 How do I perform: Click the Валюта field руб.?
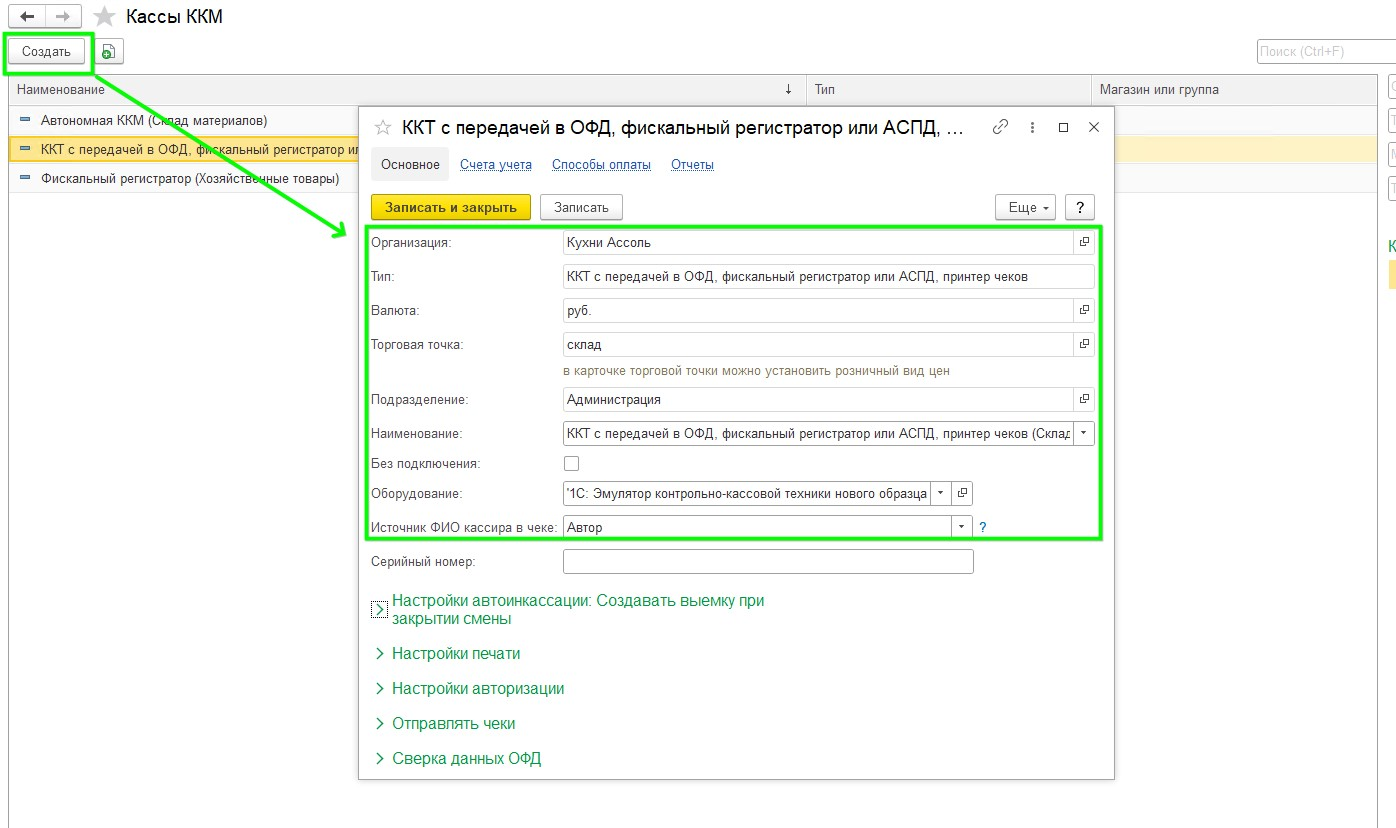pos(818,311)
